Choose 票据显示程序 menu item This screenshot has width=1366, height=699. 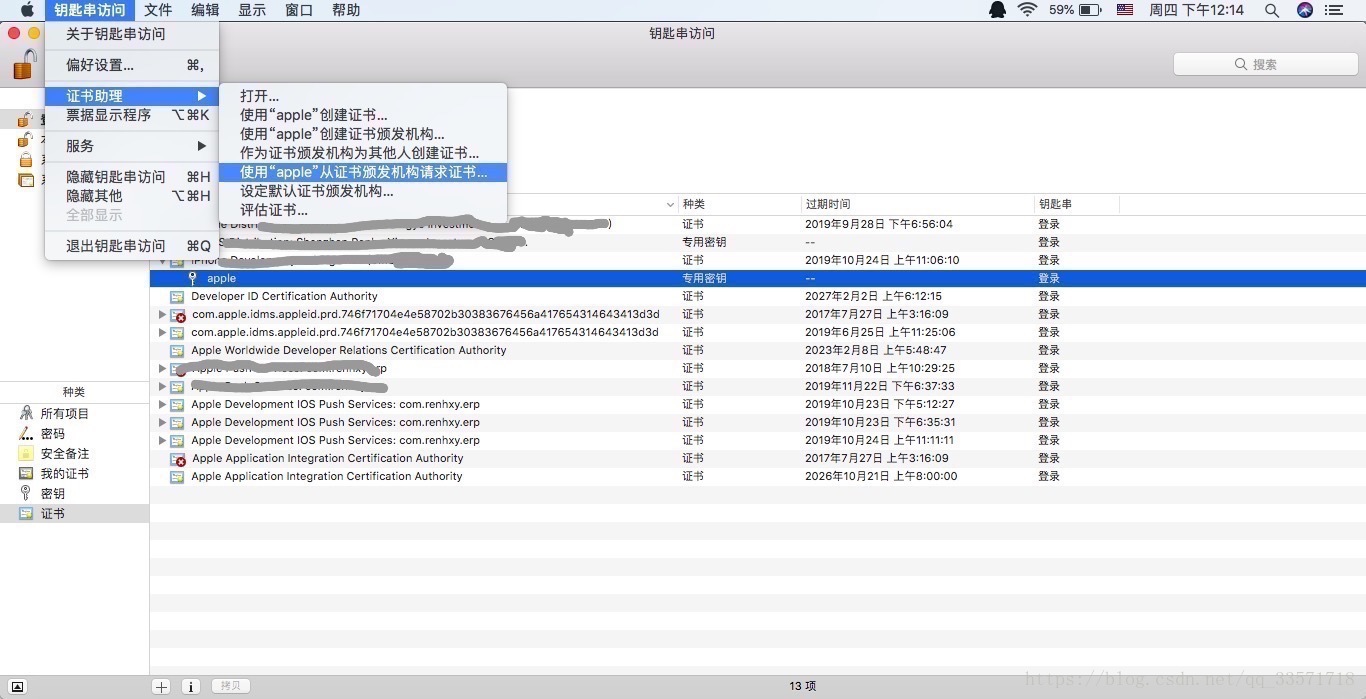pos(132,115)
